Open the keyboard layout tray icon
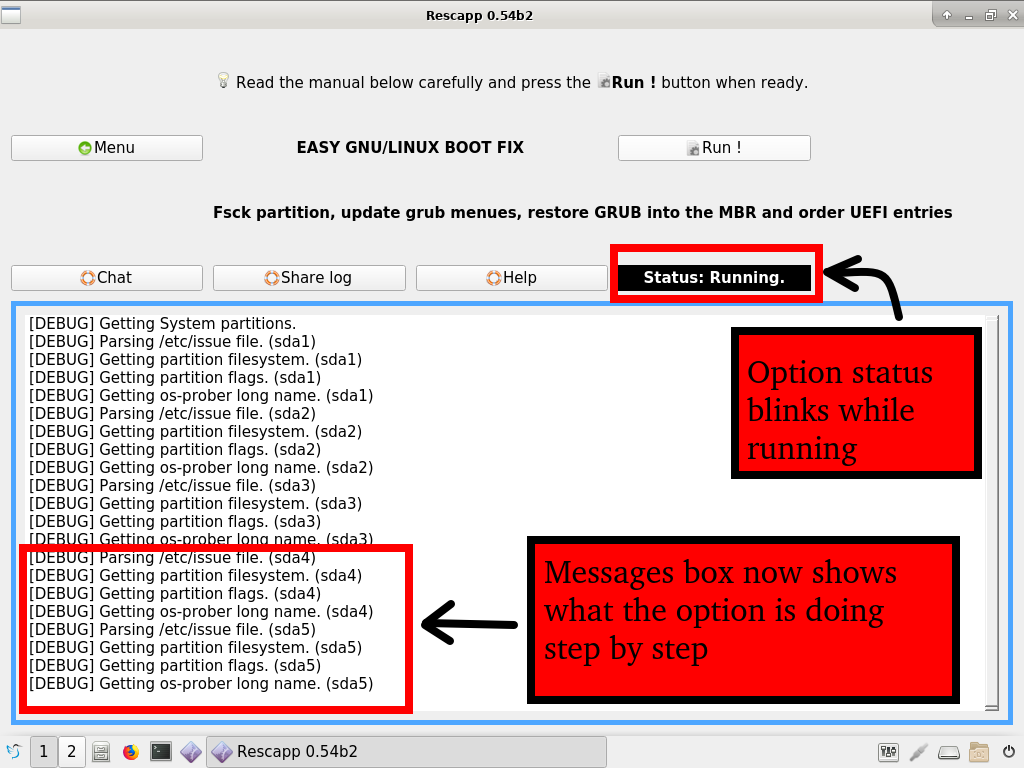This screenshot has height=768, width=1024. 888,752
